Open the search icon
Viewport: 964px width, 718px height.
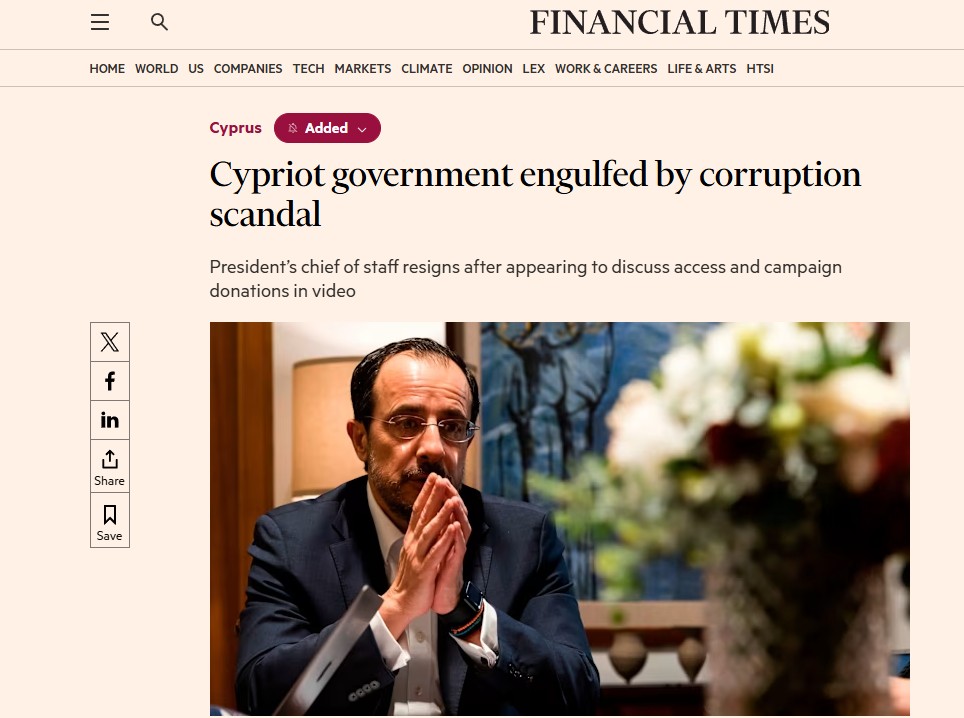[159, 21]
